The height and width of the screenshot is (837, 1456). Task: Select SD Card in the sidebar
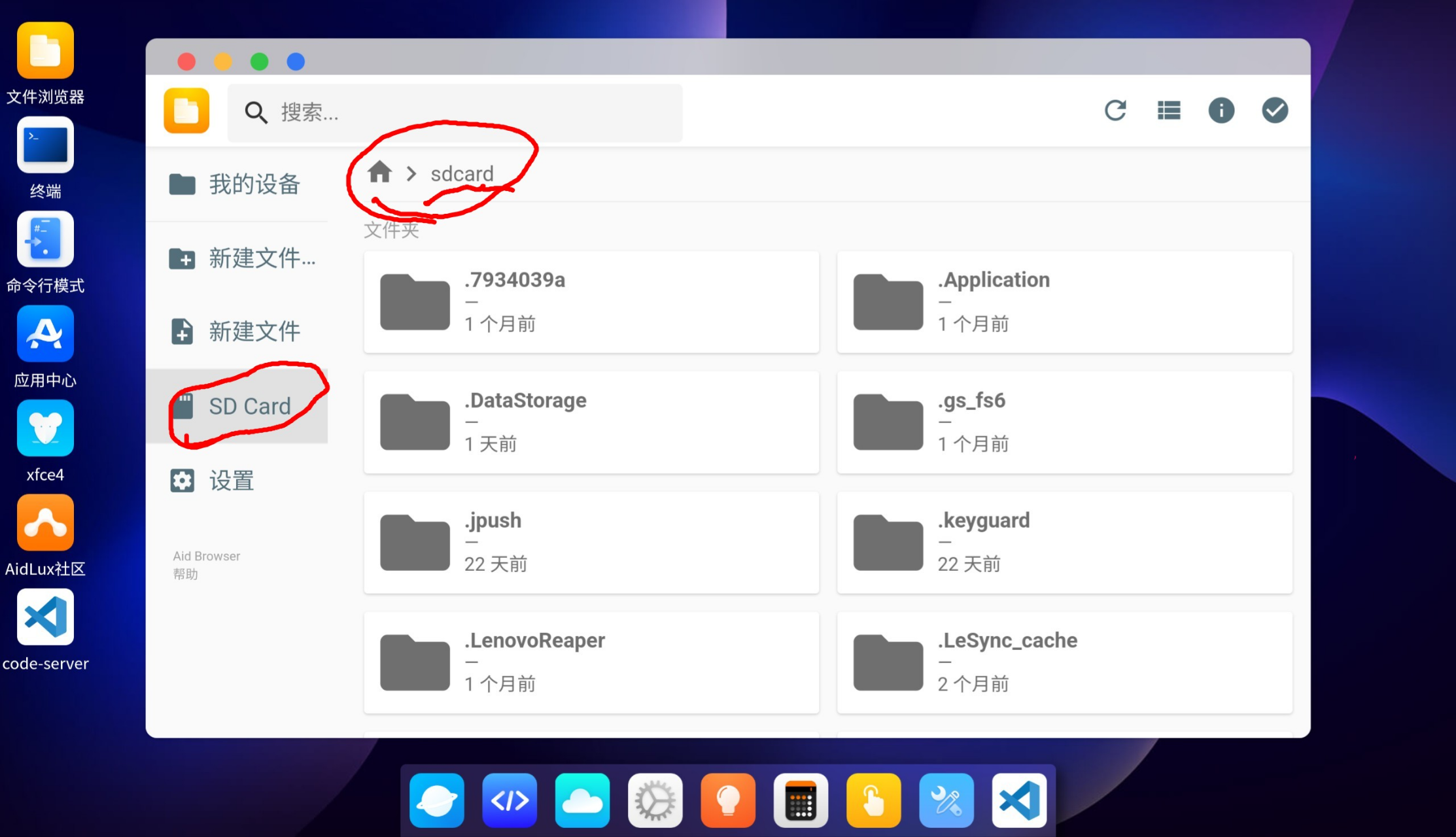click(237, 406)
